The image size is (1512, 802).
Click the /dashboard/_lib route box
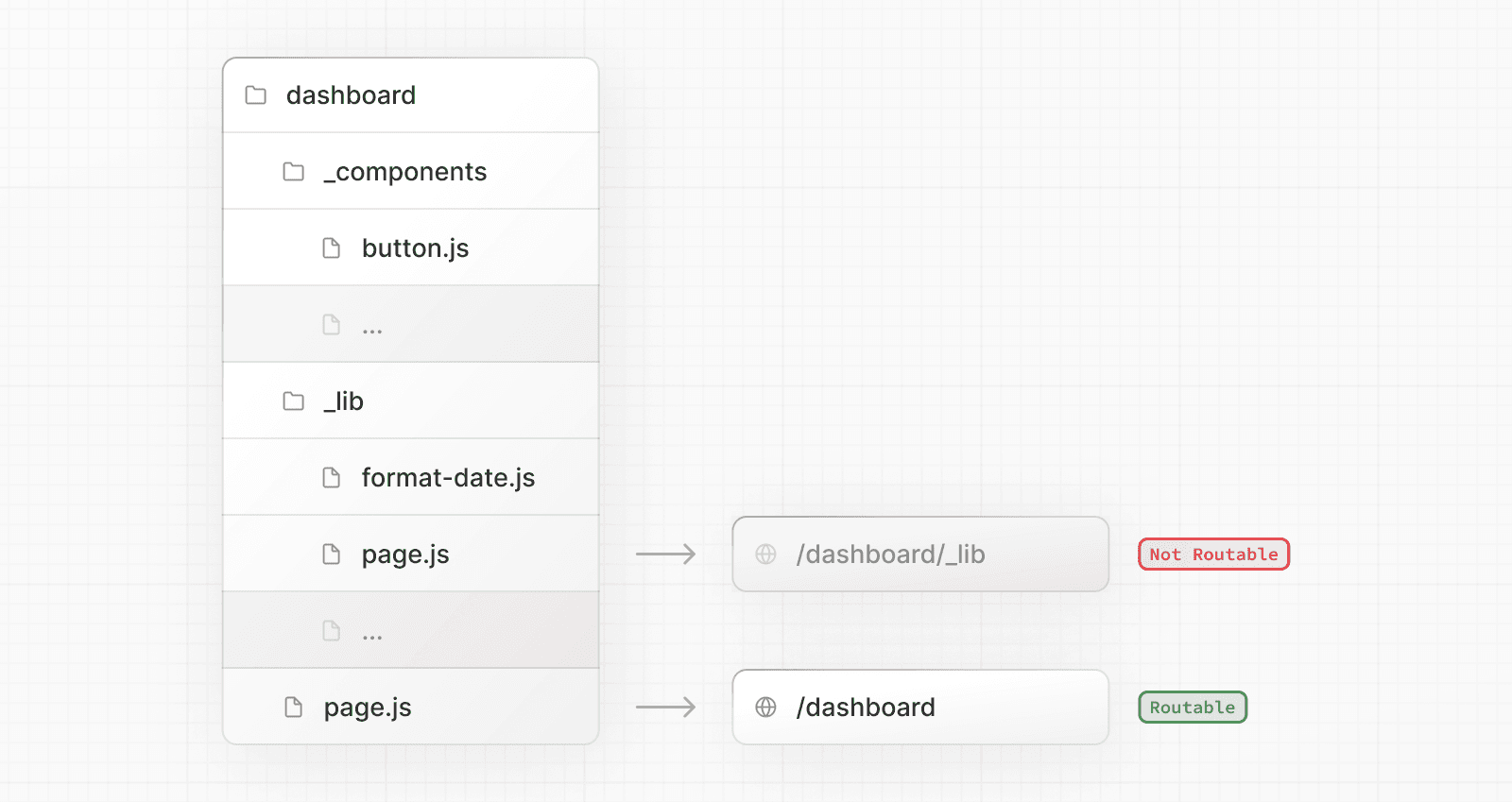tap(920, 555)
